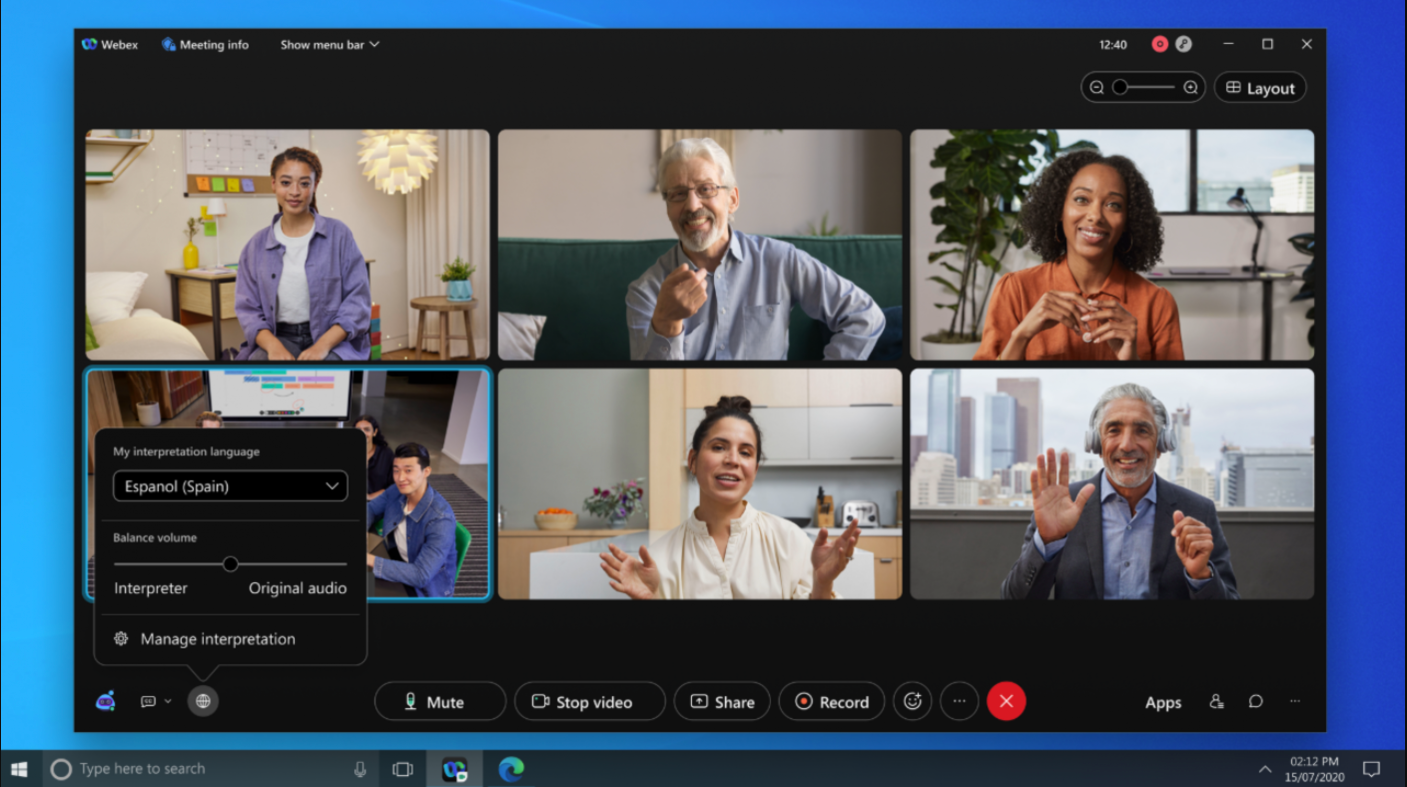Screen dimensions: 1407x787
Task: Stop video camera feed
Action: pyautogui.click(x=589, y=702)
